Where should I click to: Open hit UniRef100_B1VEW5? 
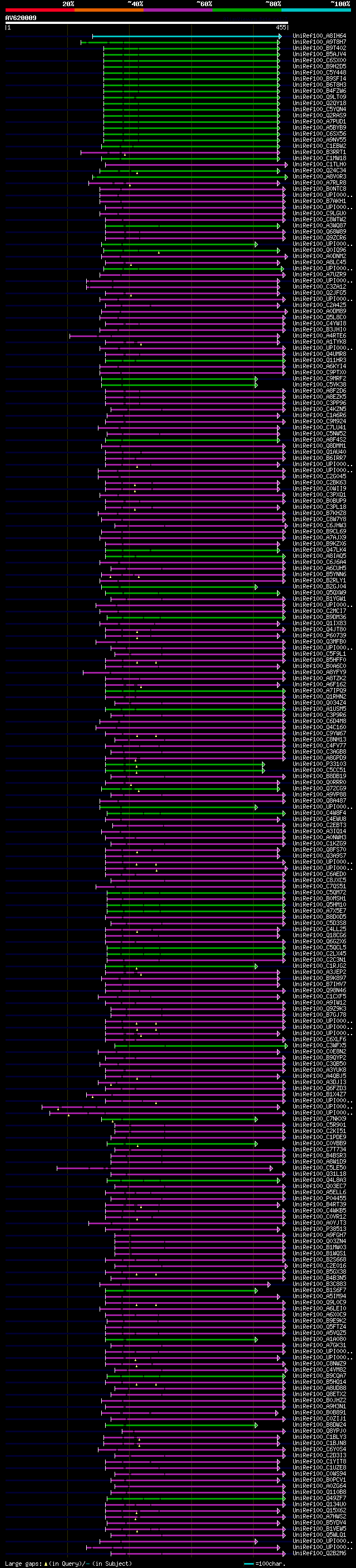point(319,1529)
